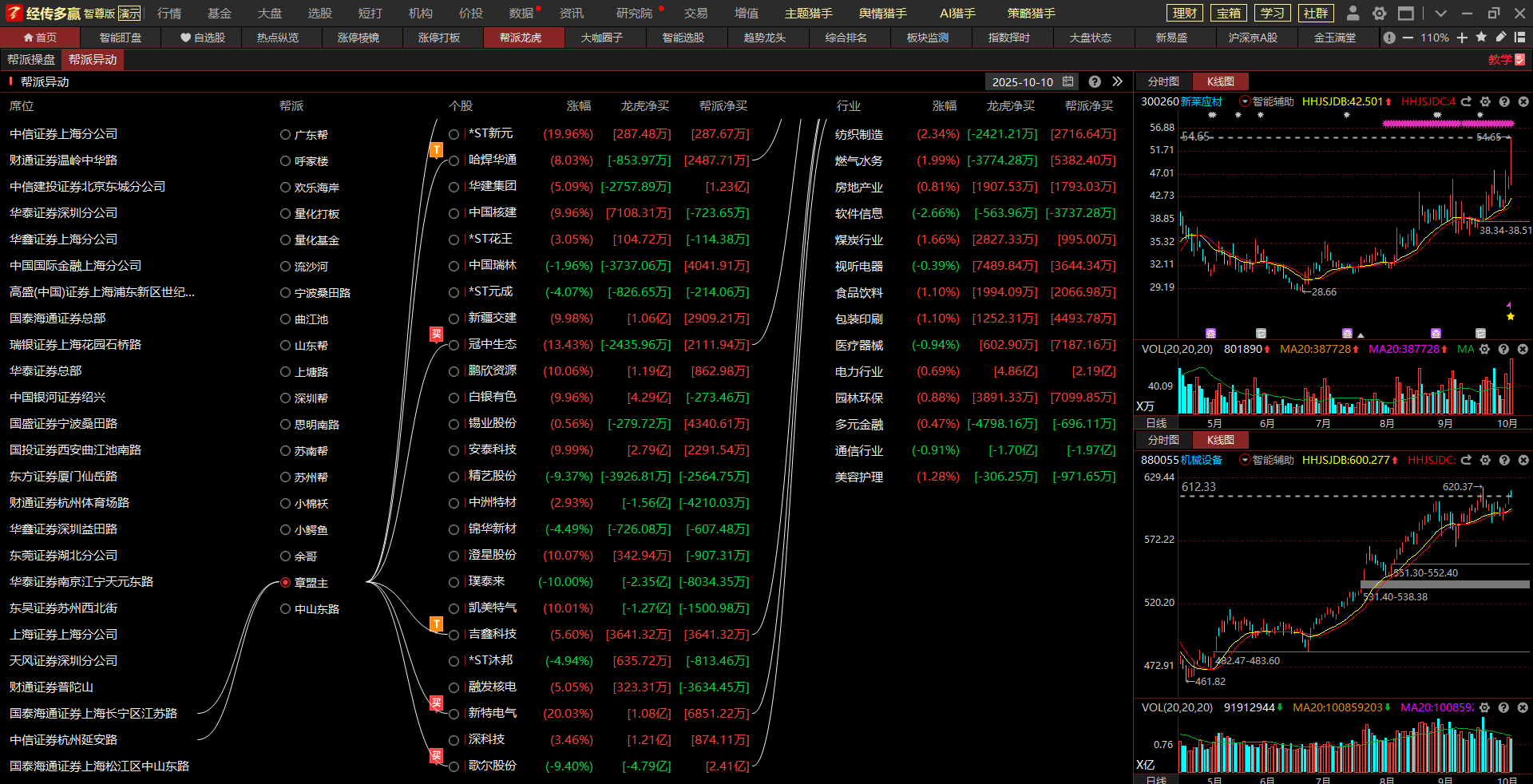Click the 宝箱 button
This screenshot has height=784, width=1533.
point(1228,14)
